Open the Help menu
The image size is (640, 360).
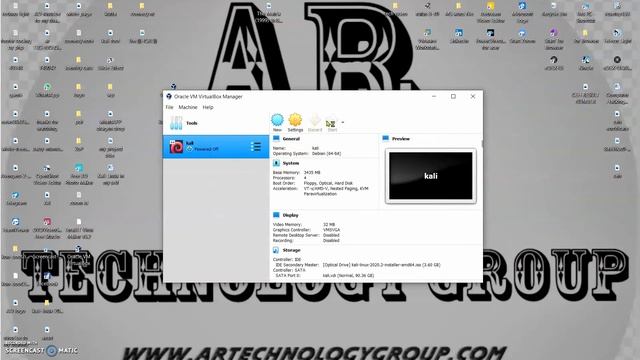(x=208, y=107)
